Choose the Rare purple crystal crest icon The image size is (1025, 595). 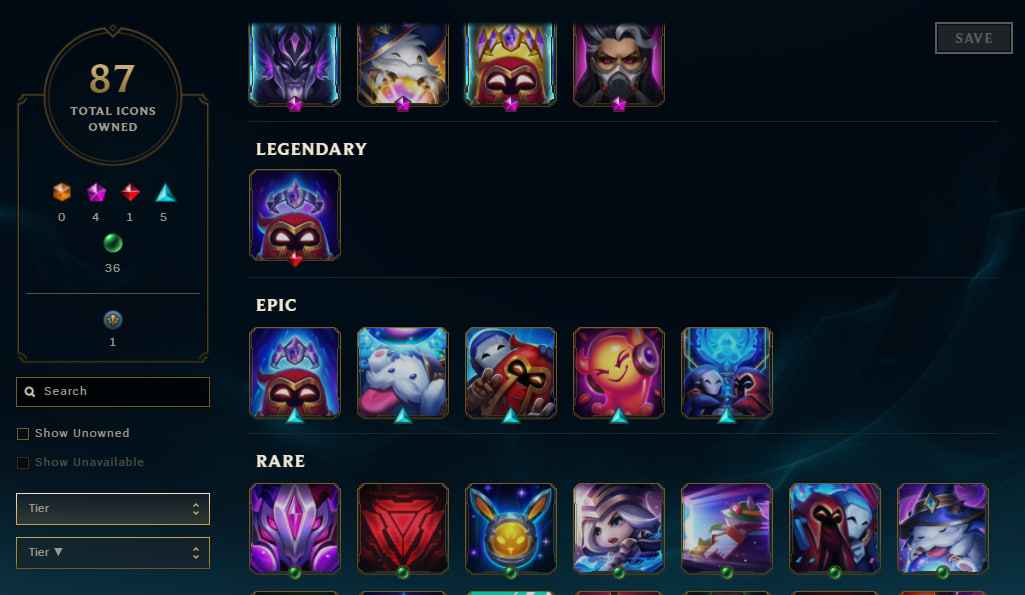tap(295, 528)
